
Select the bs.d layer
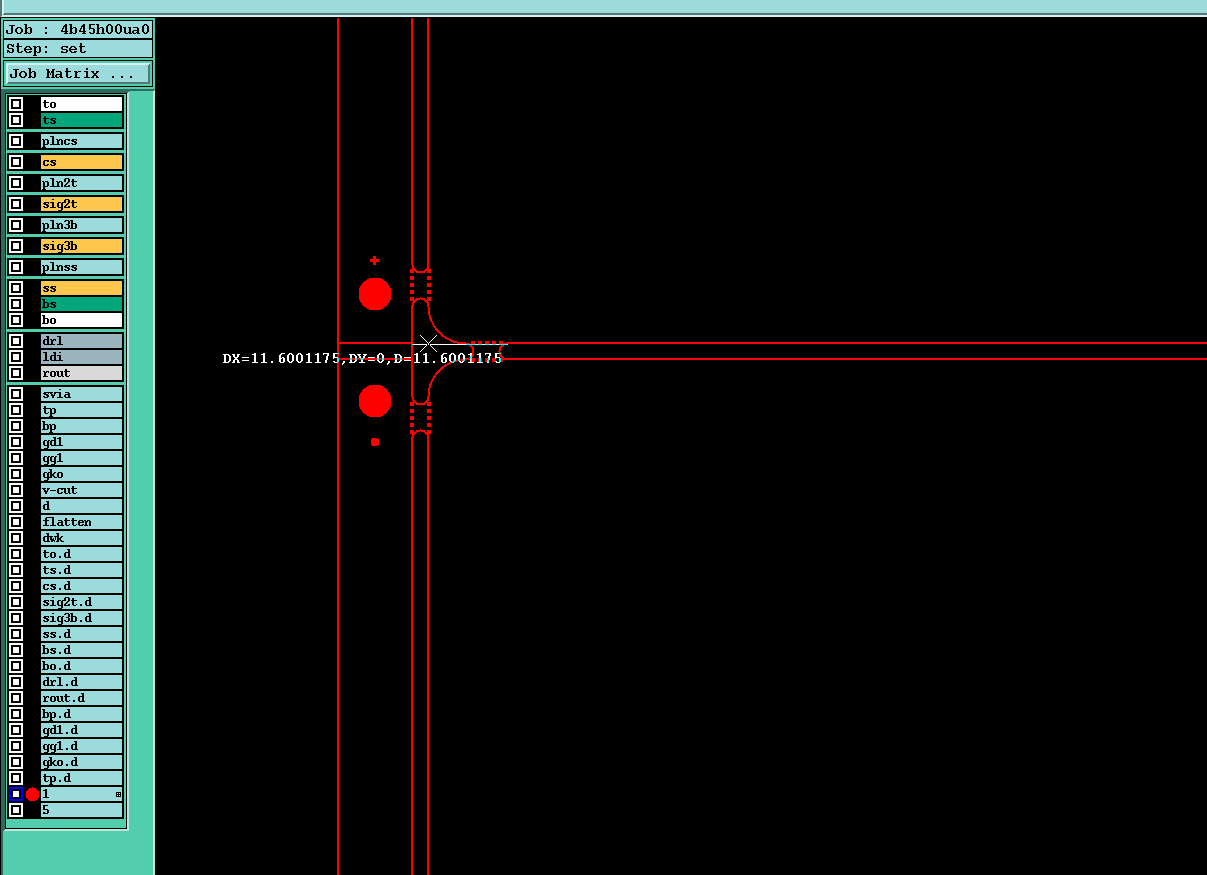pos(82,650)
